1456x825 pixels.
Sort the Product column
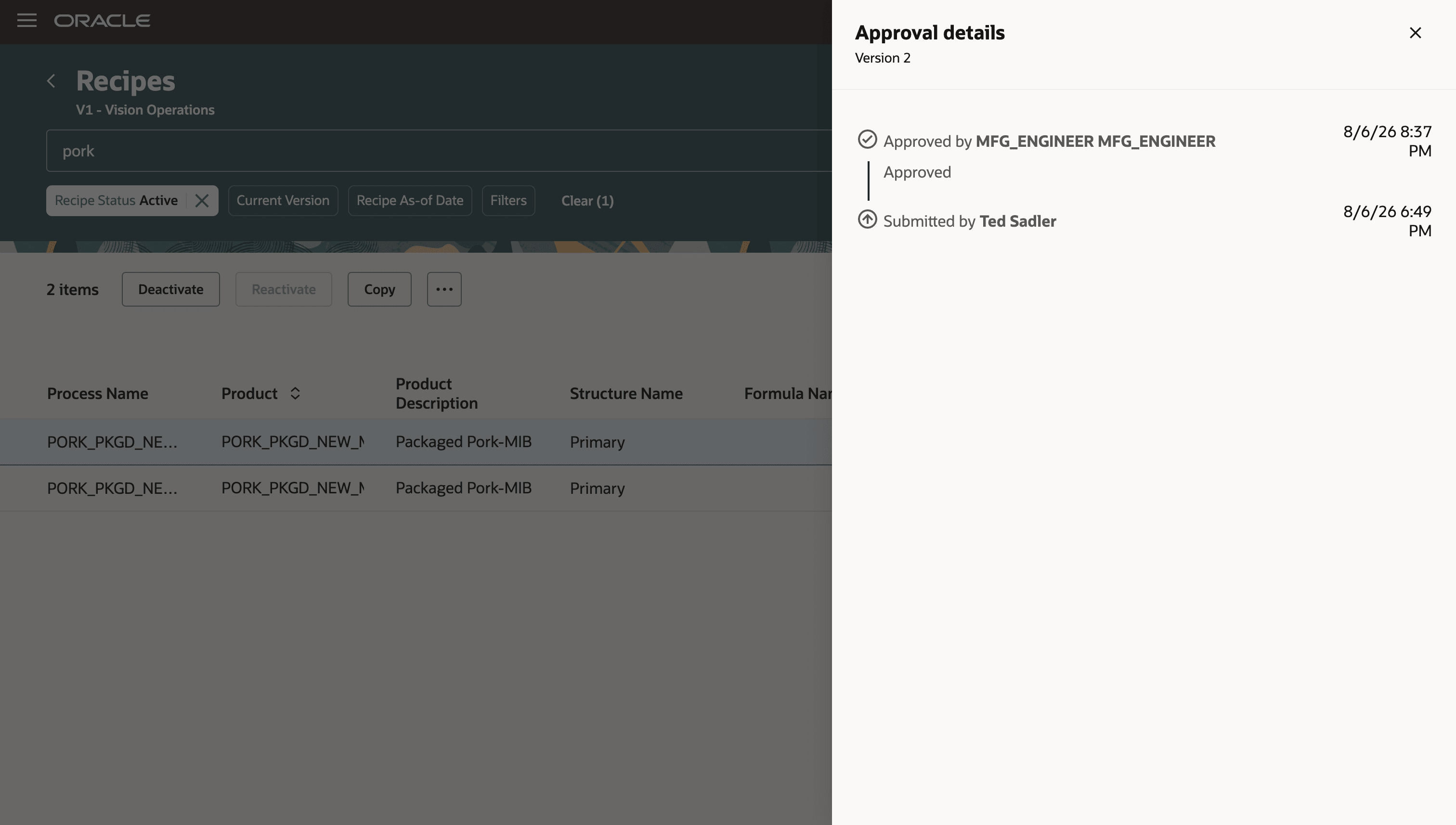[x=295, y=393]
